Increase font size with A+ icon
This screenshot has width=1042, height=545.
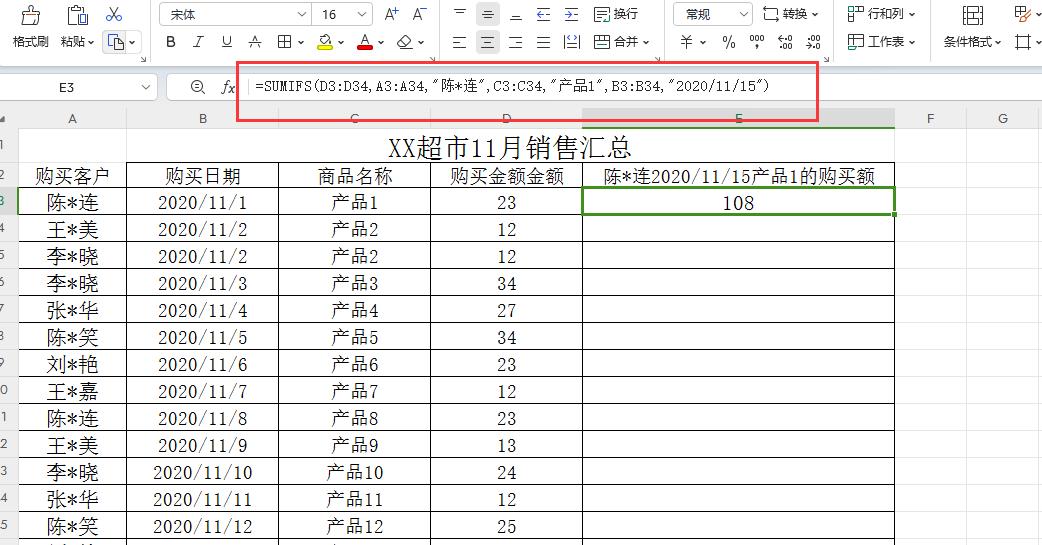[x=392, y=14]
